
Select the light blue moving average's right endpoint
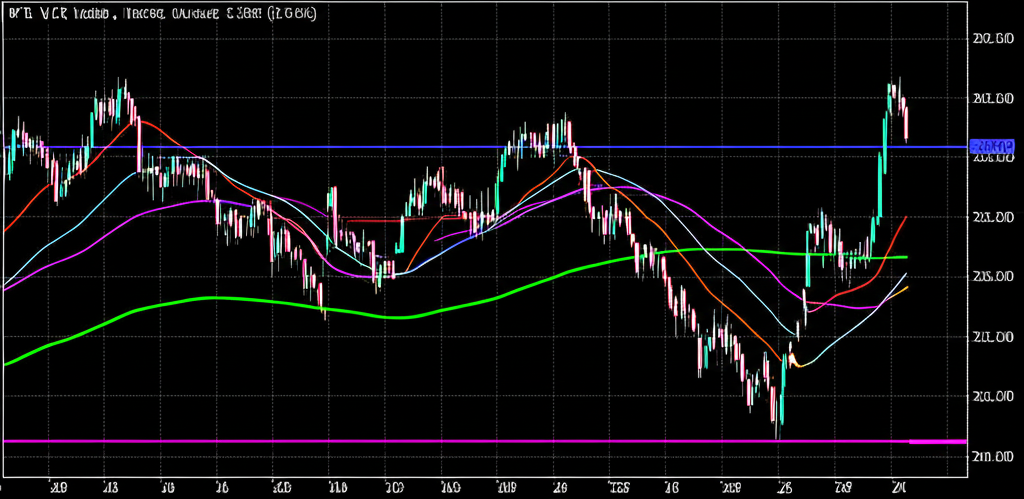pos(907,272)
